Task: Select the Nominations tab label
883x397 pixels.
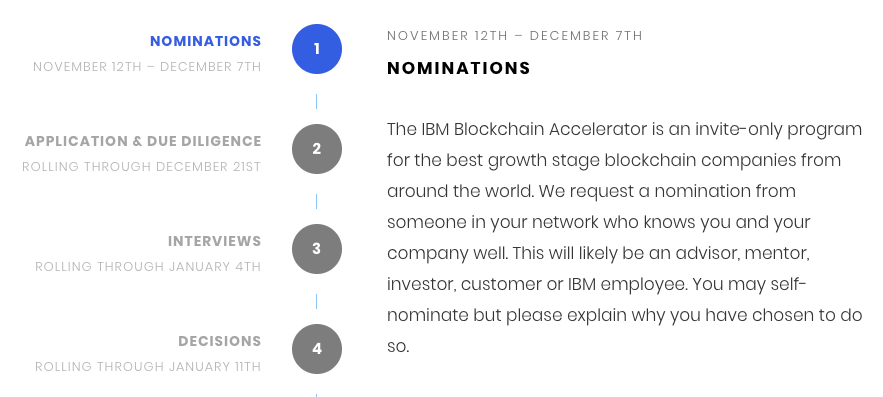Action: 206,41
